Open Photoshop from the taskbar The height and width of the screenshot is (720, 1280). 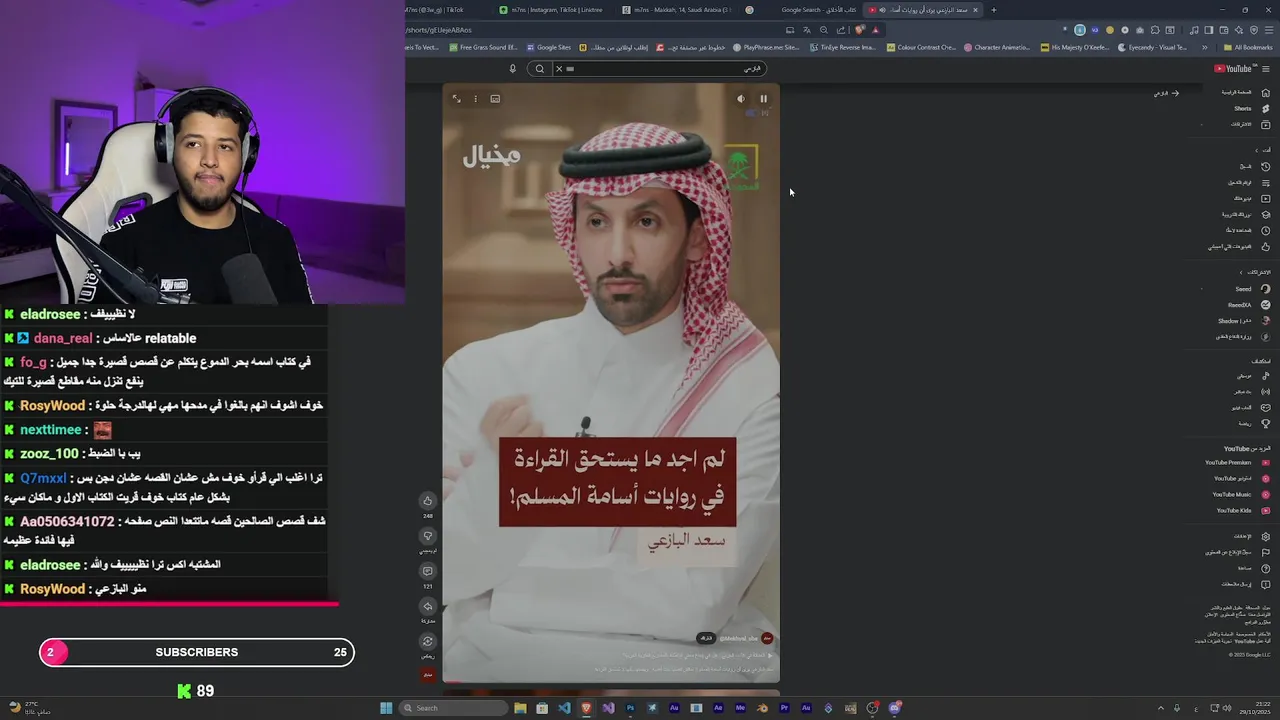pyautogui.click(x=630, y=708)
